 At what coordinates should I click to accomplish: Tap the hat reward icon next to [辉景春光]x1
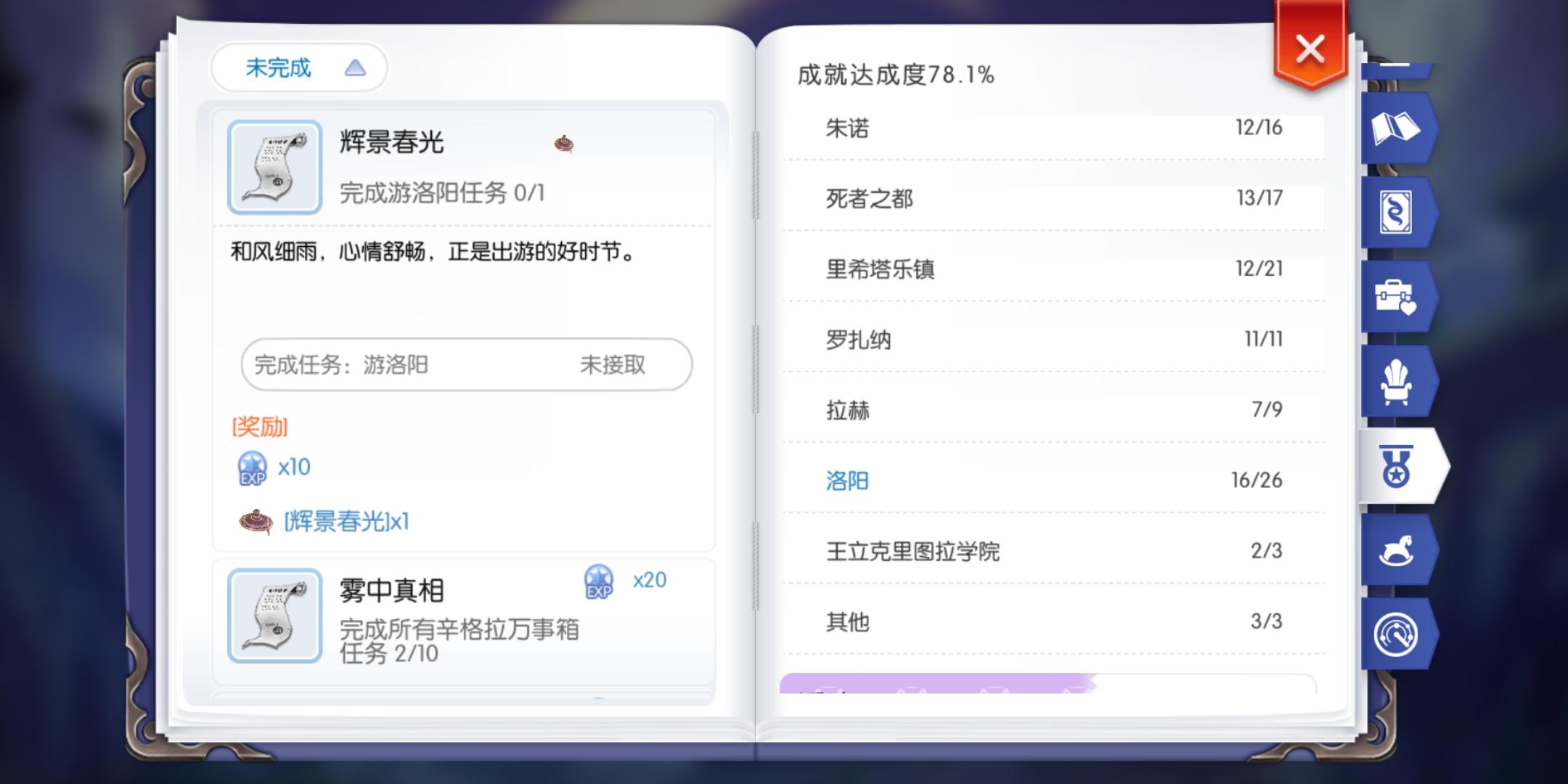point(256,520)
